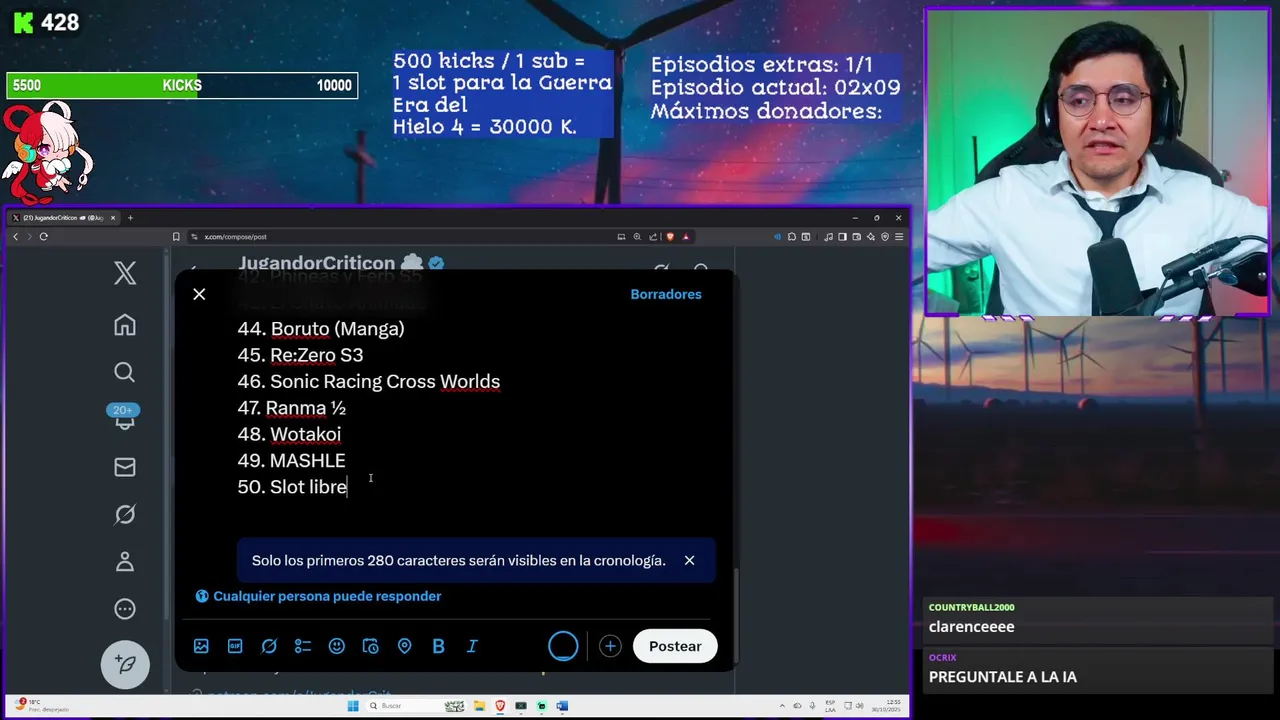Bookmark this page in browser
The image size is (1280, 720).
(176, 237)
